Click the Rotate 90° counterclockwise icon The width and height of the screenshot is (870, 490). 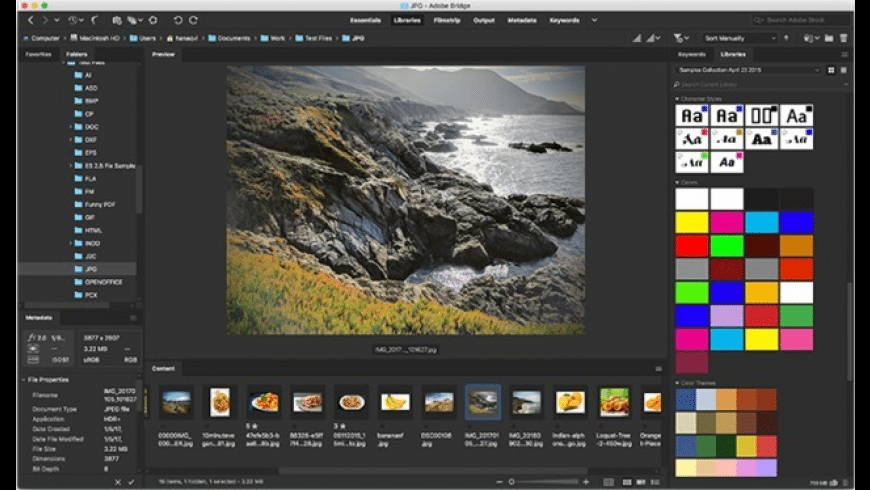point(178,19)
